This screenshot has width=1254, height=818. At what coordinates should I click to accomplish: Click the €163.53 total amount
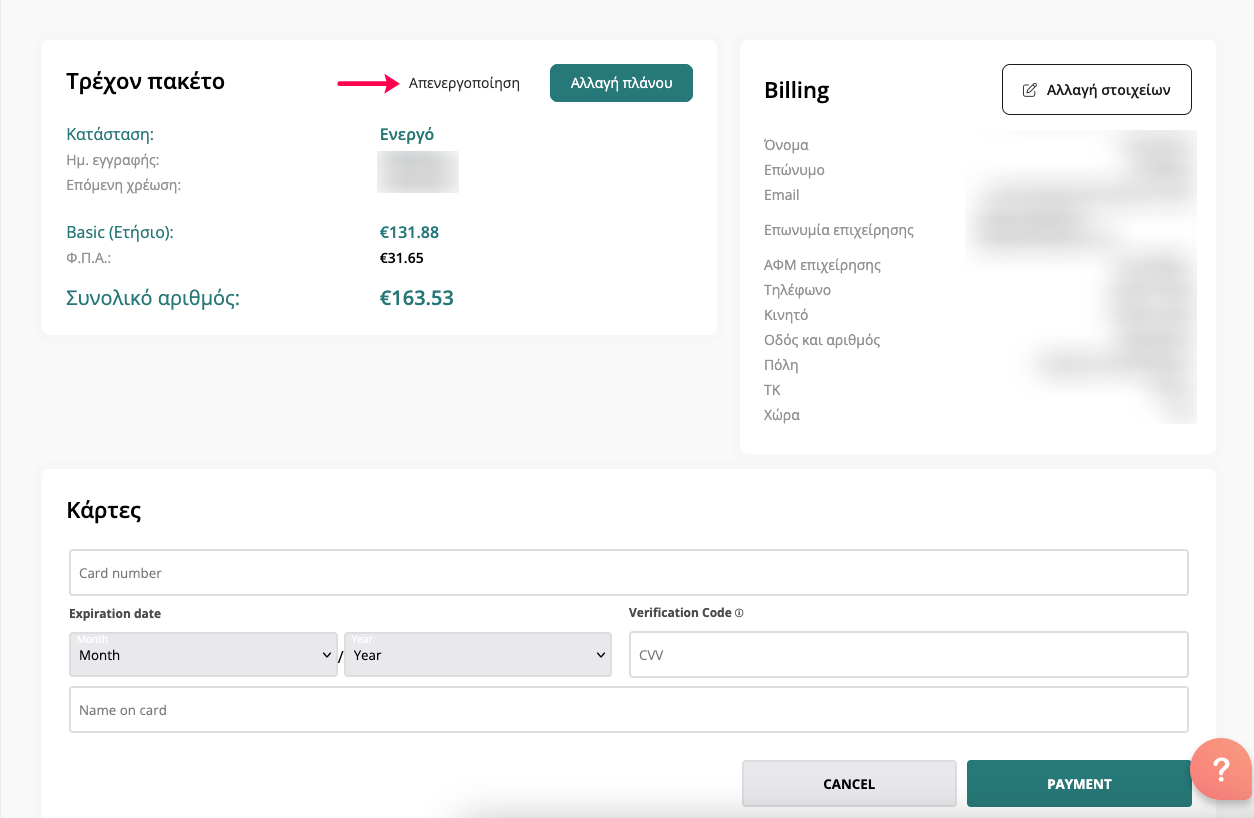(x=416, y=298)
